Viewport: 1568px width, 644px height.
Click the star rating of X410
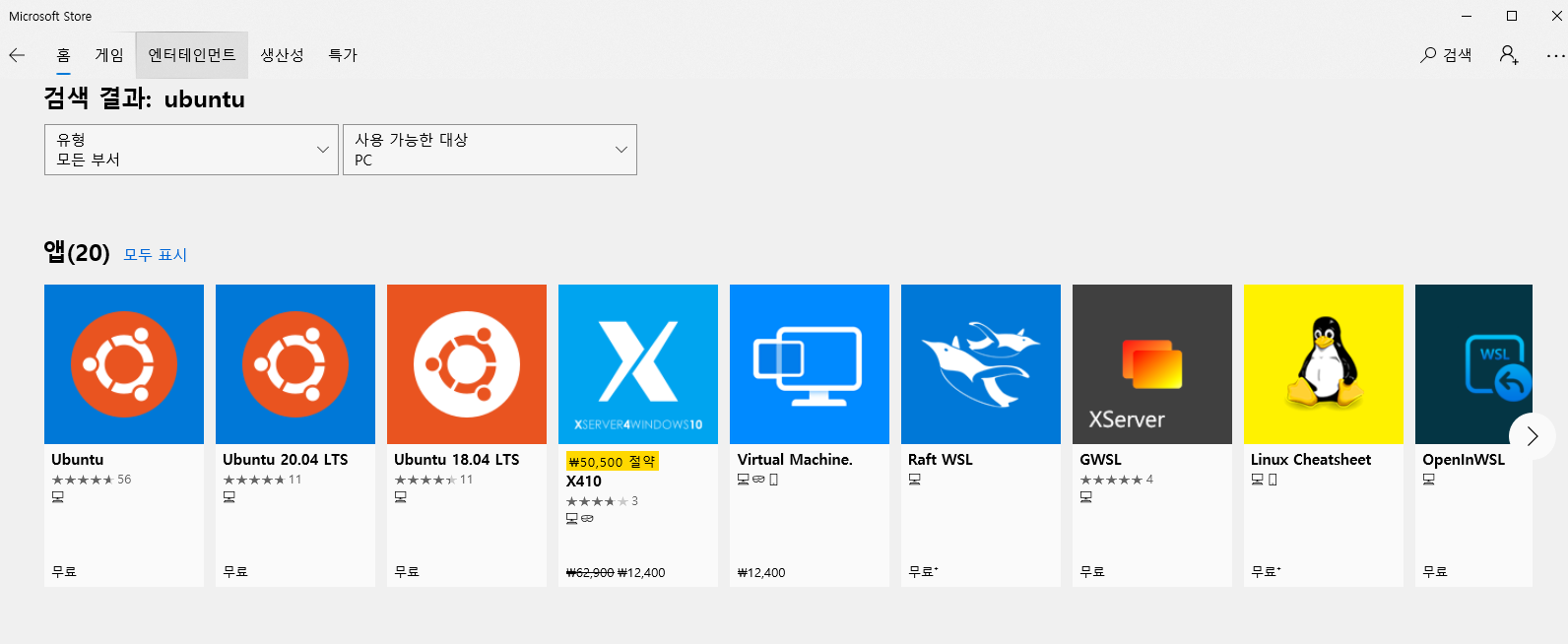597,501
